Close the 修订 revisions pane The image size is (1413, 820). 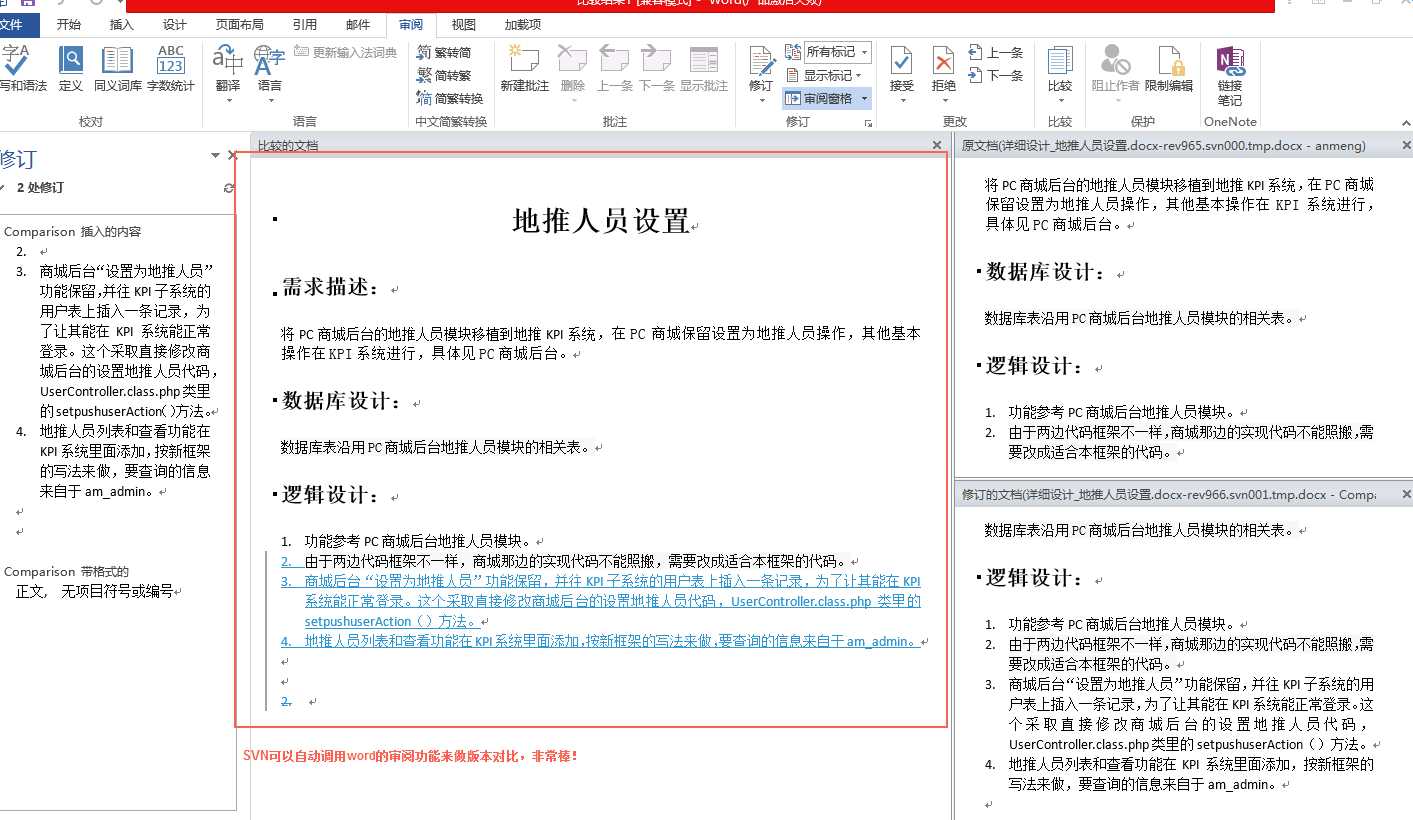coord(233,156)
